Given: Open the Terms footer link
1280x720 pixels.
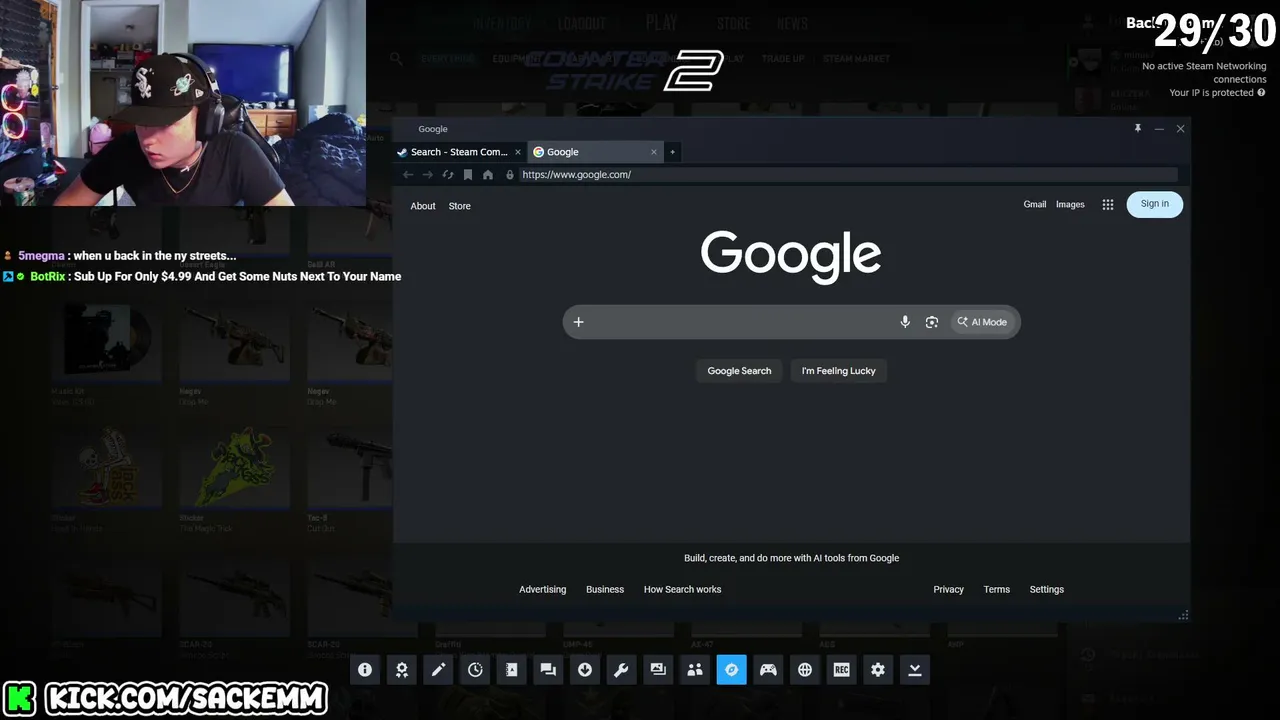Looking at the screenshot, I should pos(997,590).
